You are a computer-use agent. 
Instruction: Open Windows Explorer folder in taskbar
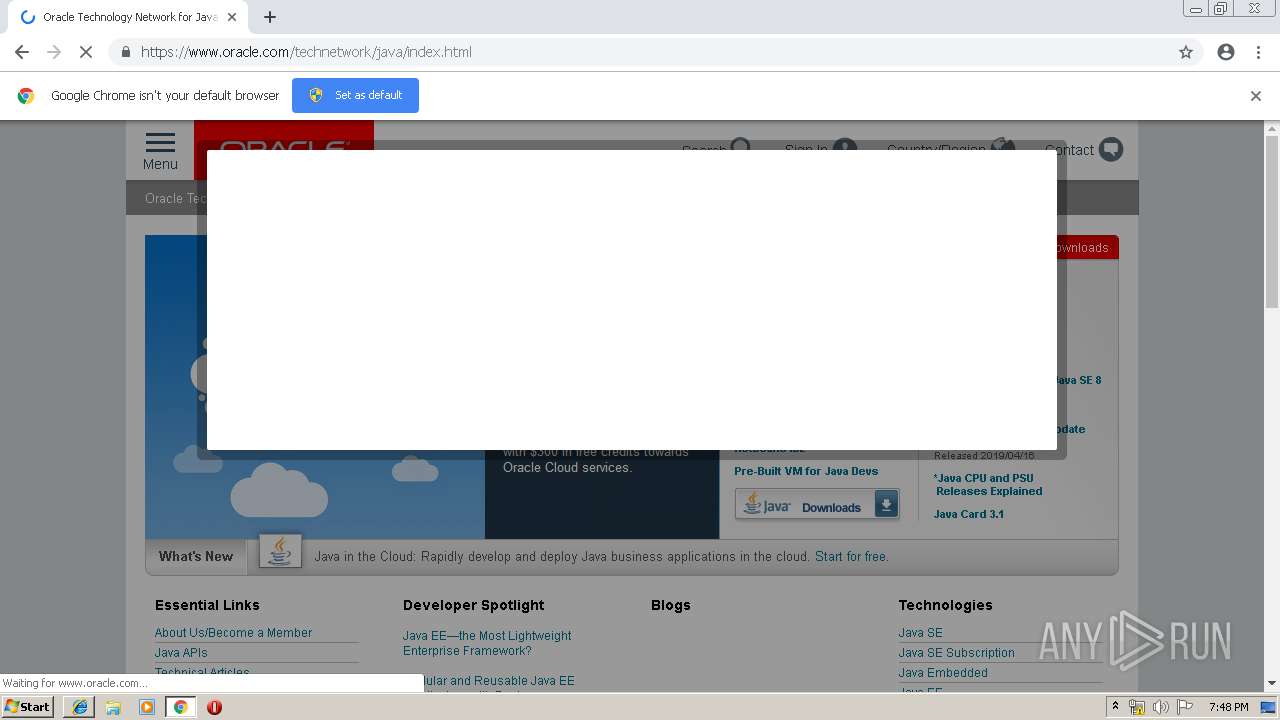coord(113,707)
